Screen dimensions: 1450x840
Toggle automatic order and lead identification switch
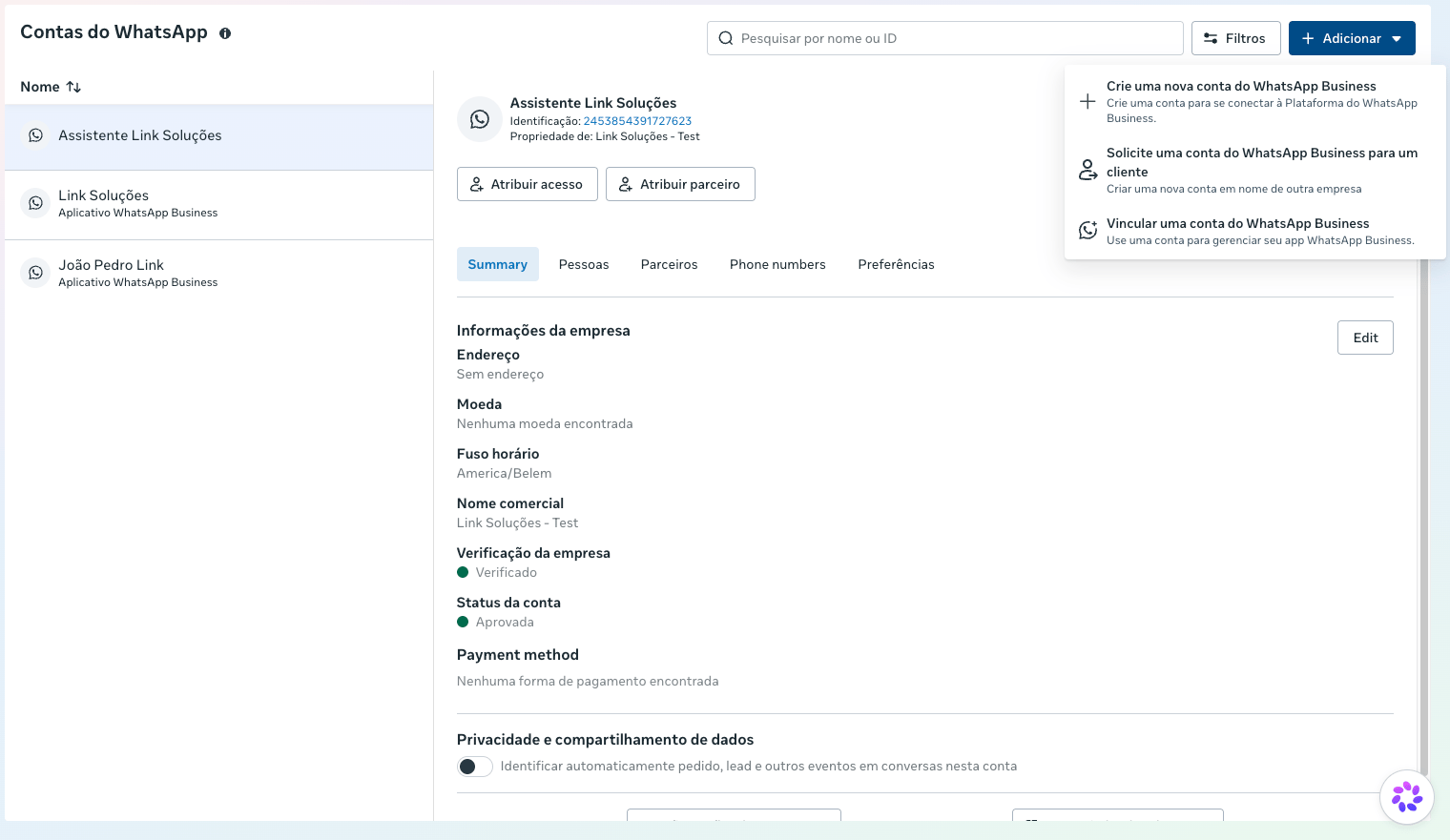(475, 767)
